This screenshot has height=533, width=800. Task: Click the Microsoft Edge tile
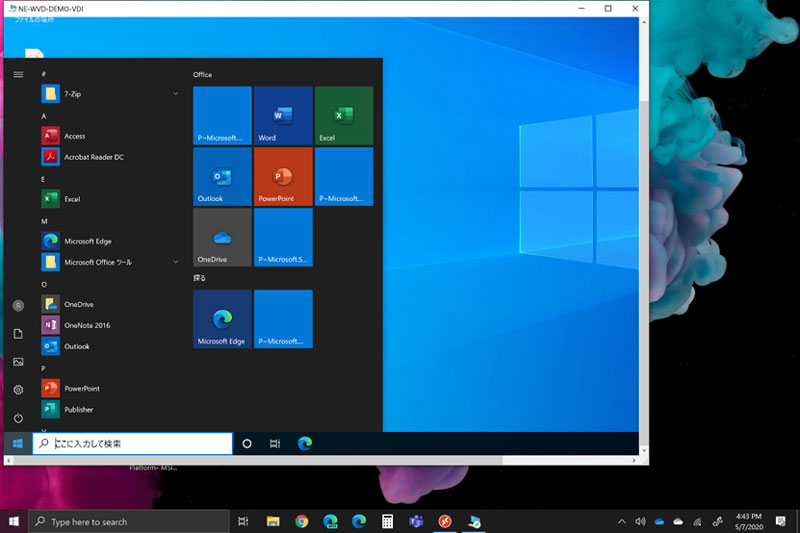[222, 319]
